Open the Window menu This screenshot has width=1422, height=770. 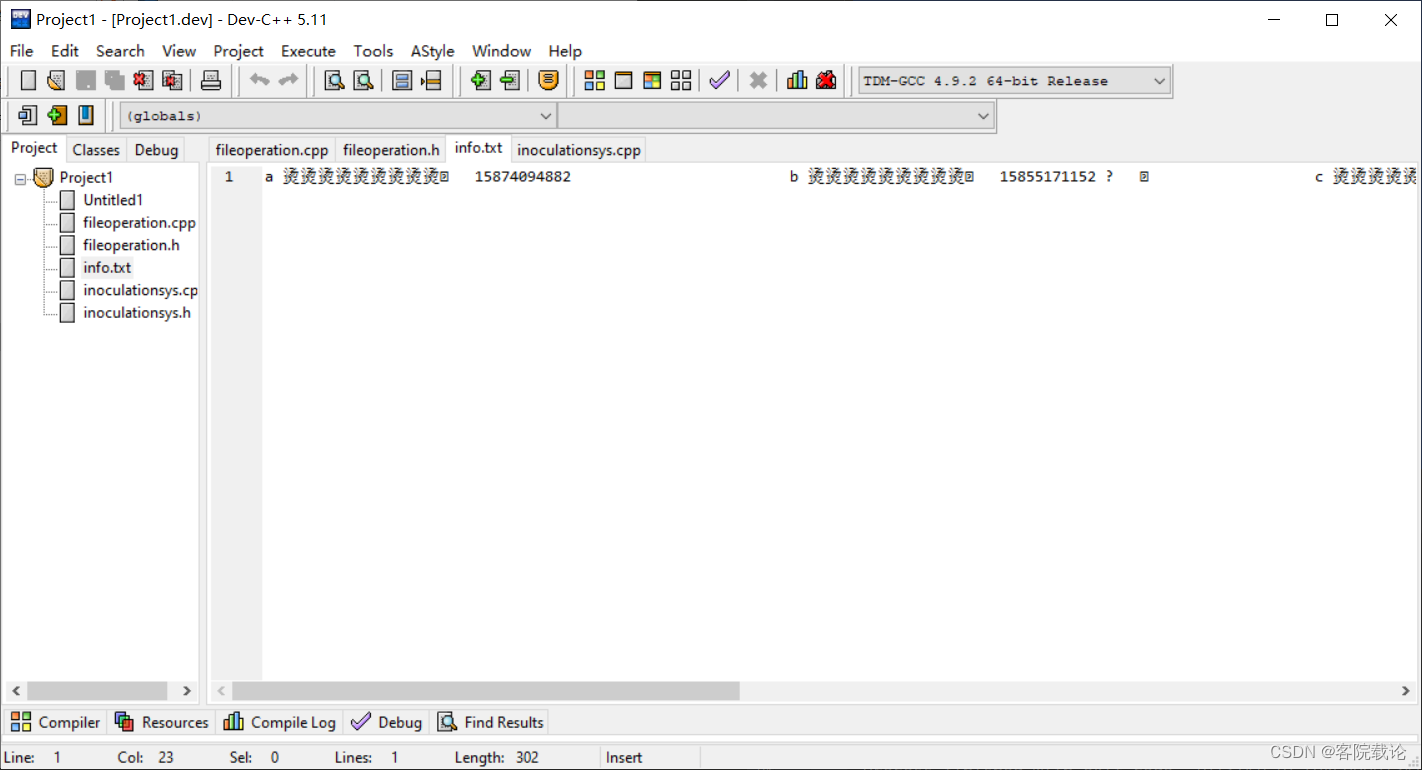pyautogui.click(x=501, y=51)
